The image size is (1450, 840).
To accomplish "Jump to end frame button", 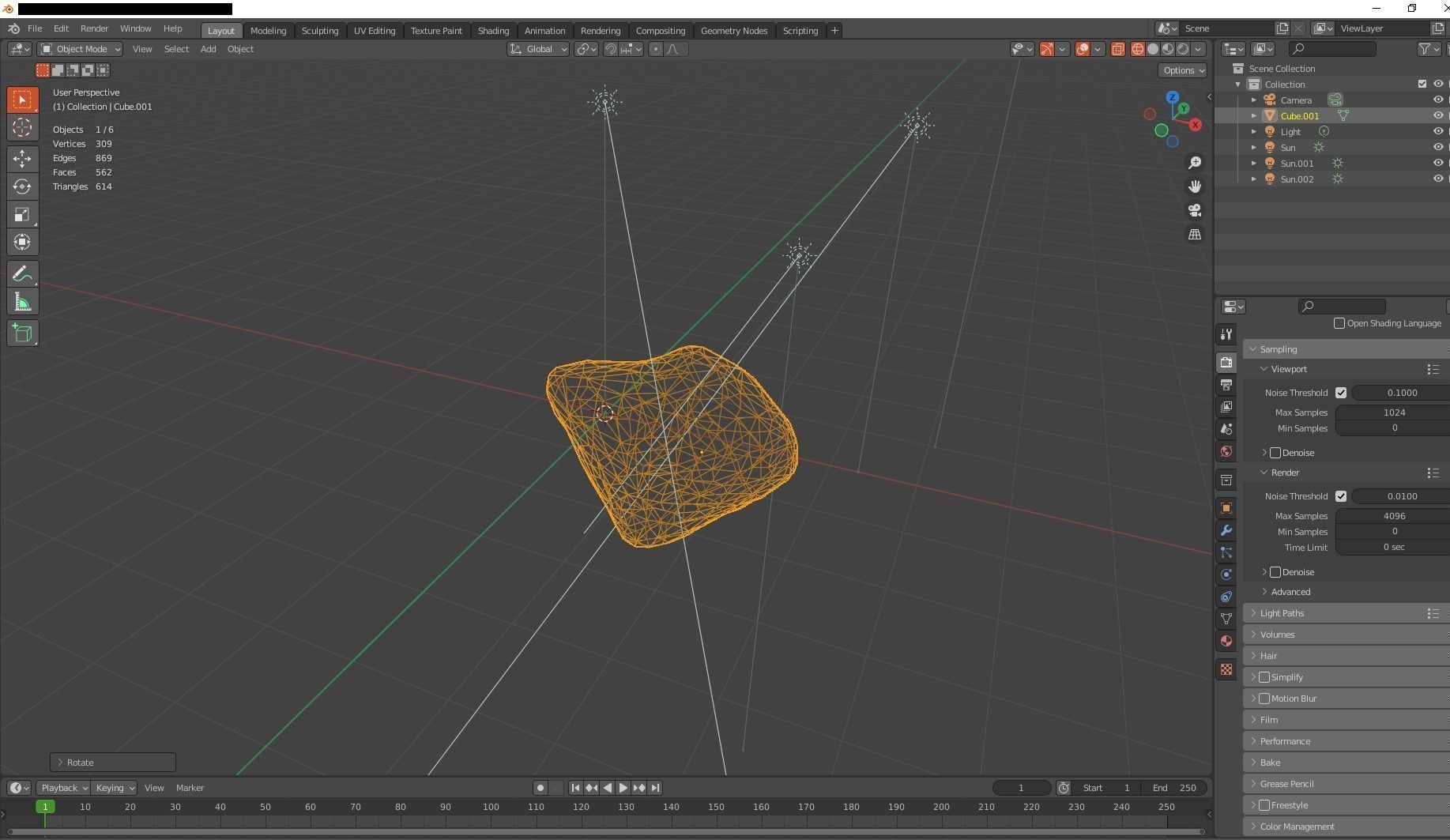I will [655, 788].
